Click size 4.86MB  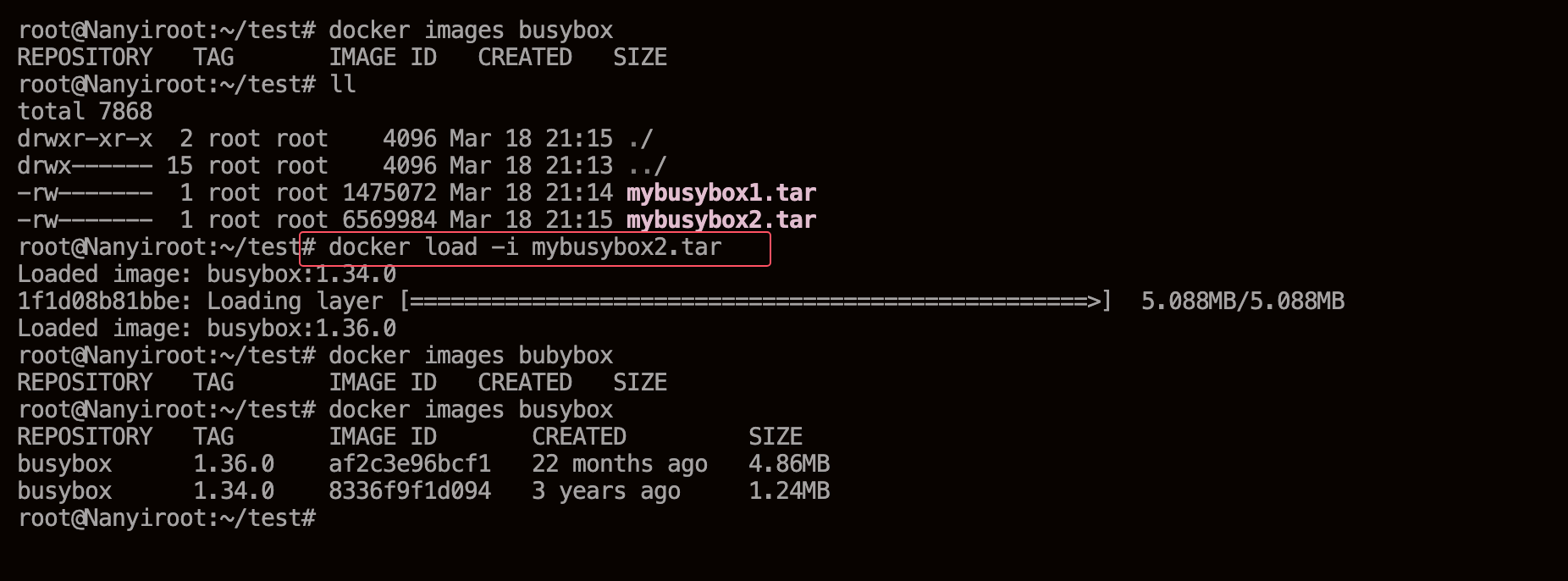pyautogui.click(x=789, y=464)
